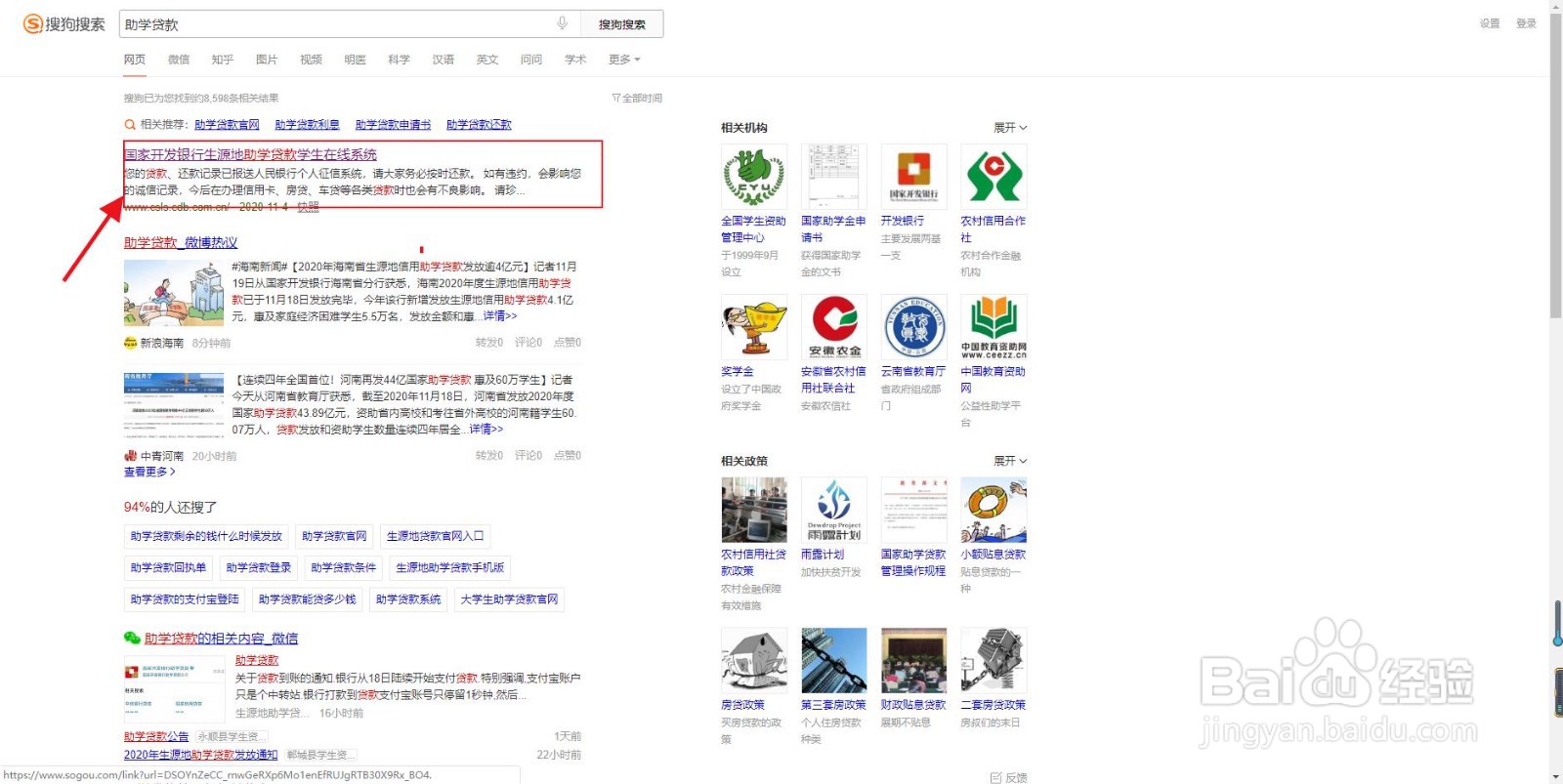Click the WeChat icon beside 相关内容_微信
Viewport: 1563px width, 784px height.
pos(132,639)
